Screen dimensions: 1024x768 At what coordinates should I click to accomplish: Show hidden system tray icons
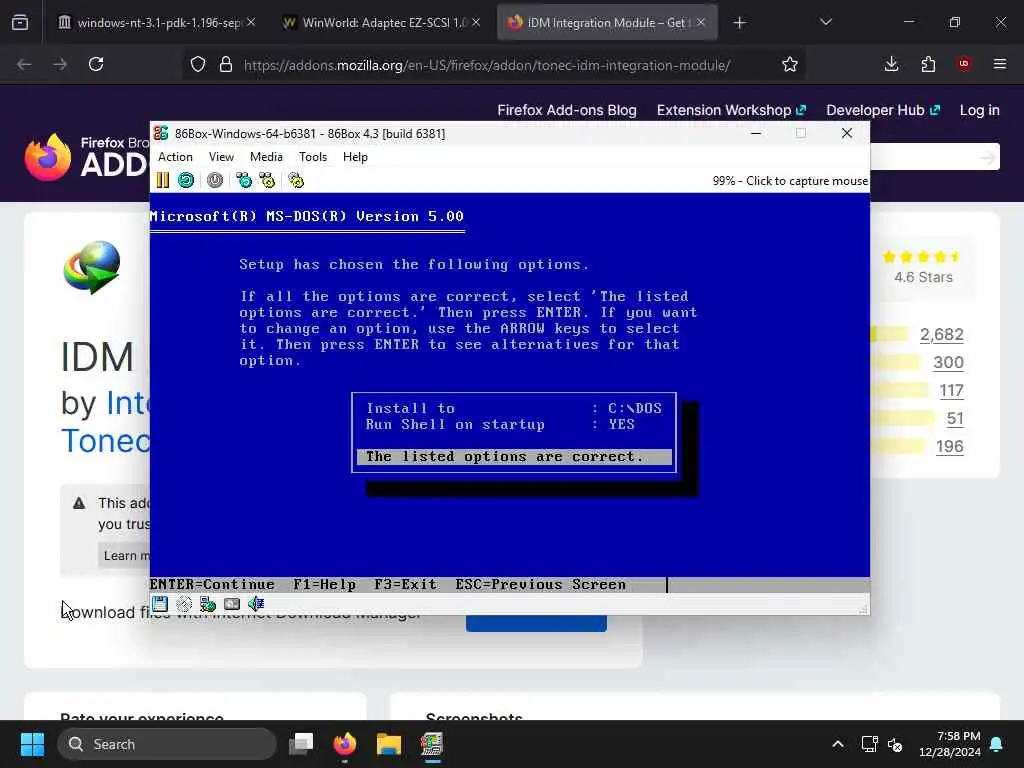click(838, 744)
